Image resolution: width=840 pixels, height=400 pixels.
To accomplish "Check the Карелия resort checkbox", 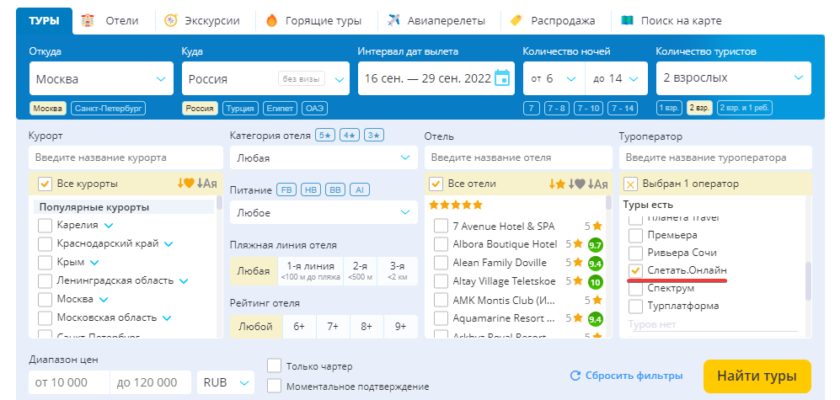I will tap(45, 225).
